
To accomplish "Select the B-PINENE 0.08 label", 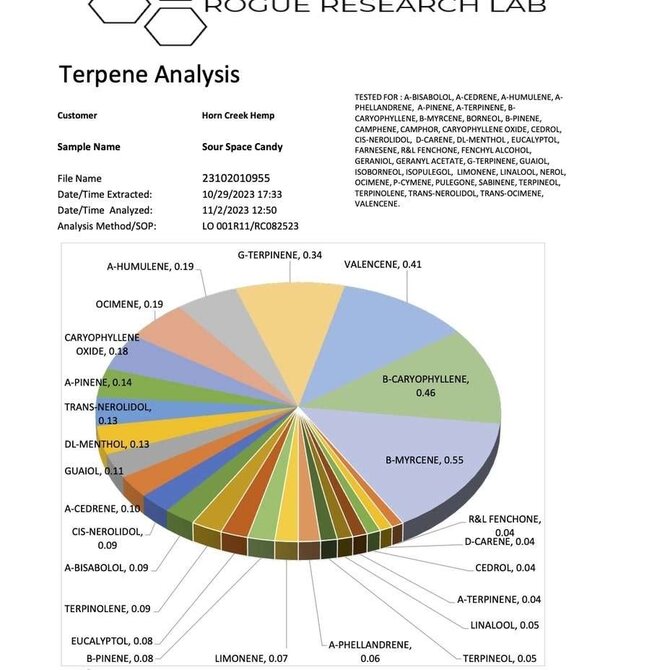I will pyautogui.click(x=120, y=658).
